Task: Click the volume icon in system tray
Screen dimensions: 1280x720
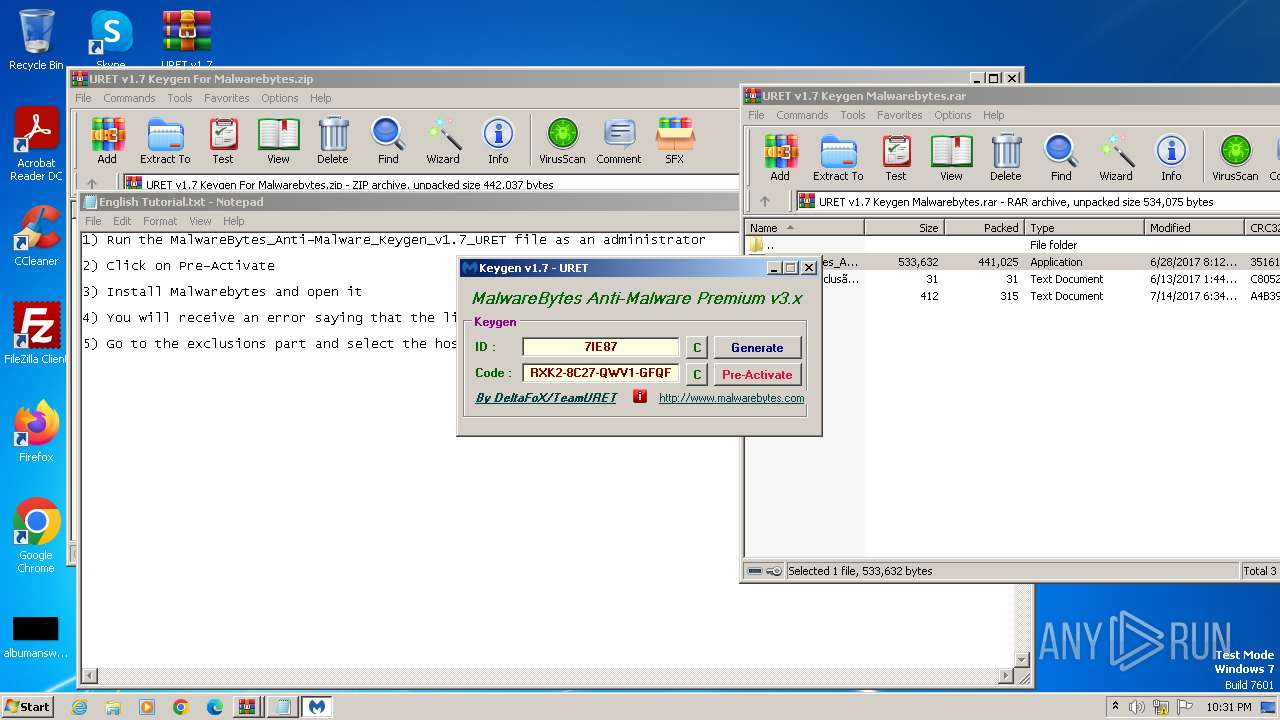Action: click(1137, 707)
